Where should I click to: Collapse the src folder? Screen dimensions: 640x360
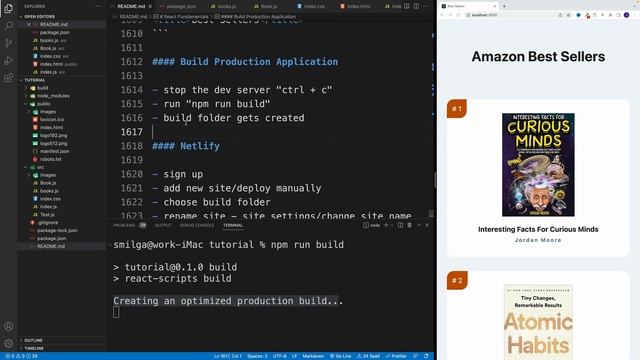[x=40, y=167]
